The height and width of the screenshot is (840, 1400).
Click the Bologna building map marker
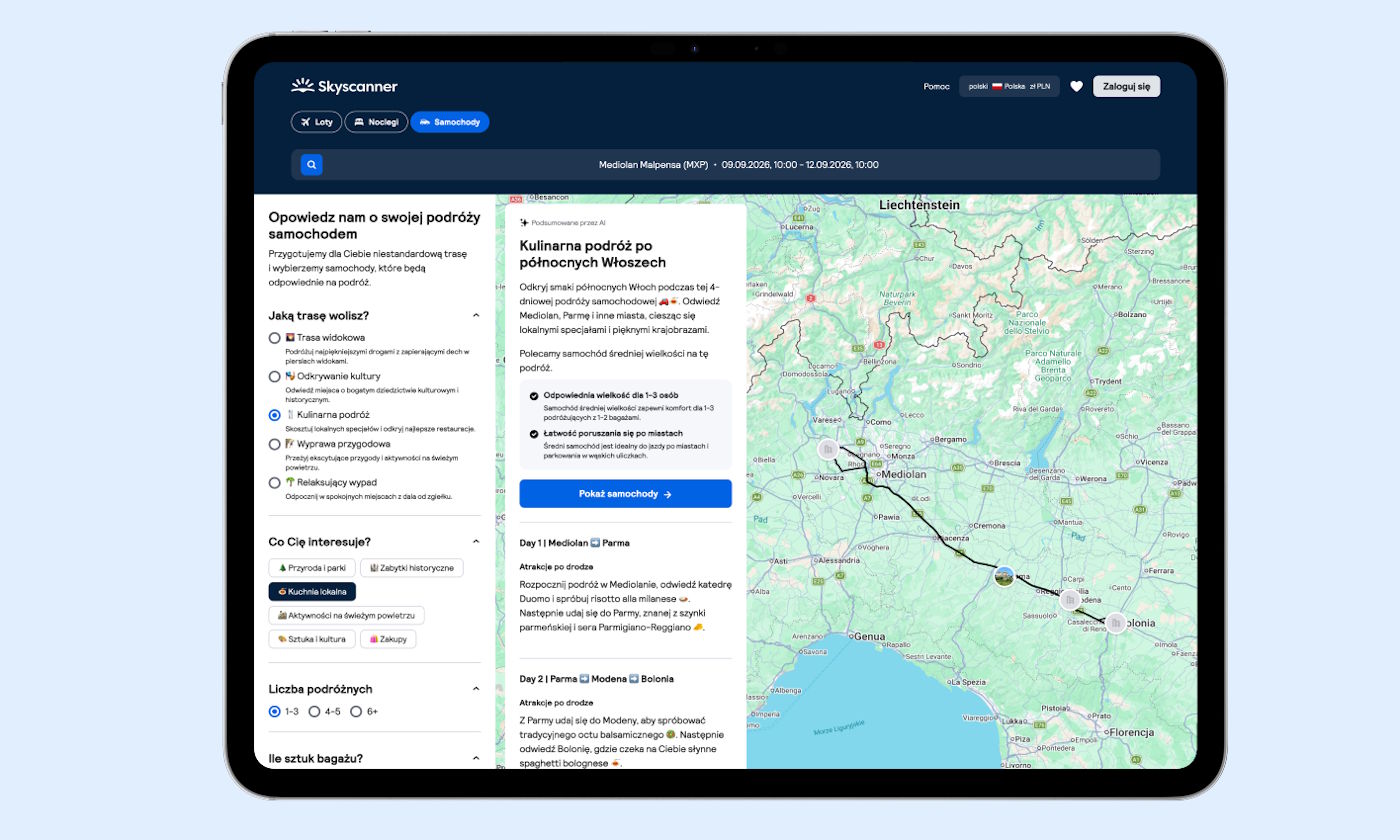(1115, 622)
